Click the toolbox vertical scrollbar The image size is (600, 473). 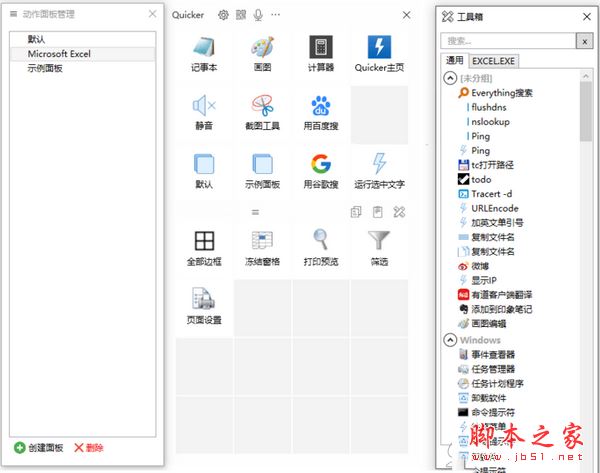[x=586, y=250]
